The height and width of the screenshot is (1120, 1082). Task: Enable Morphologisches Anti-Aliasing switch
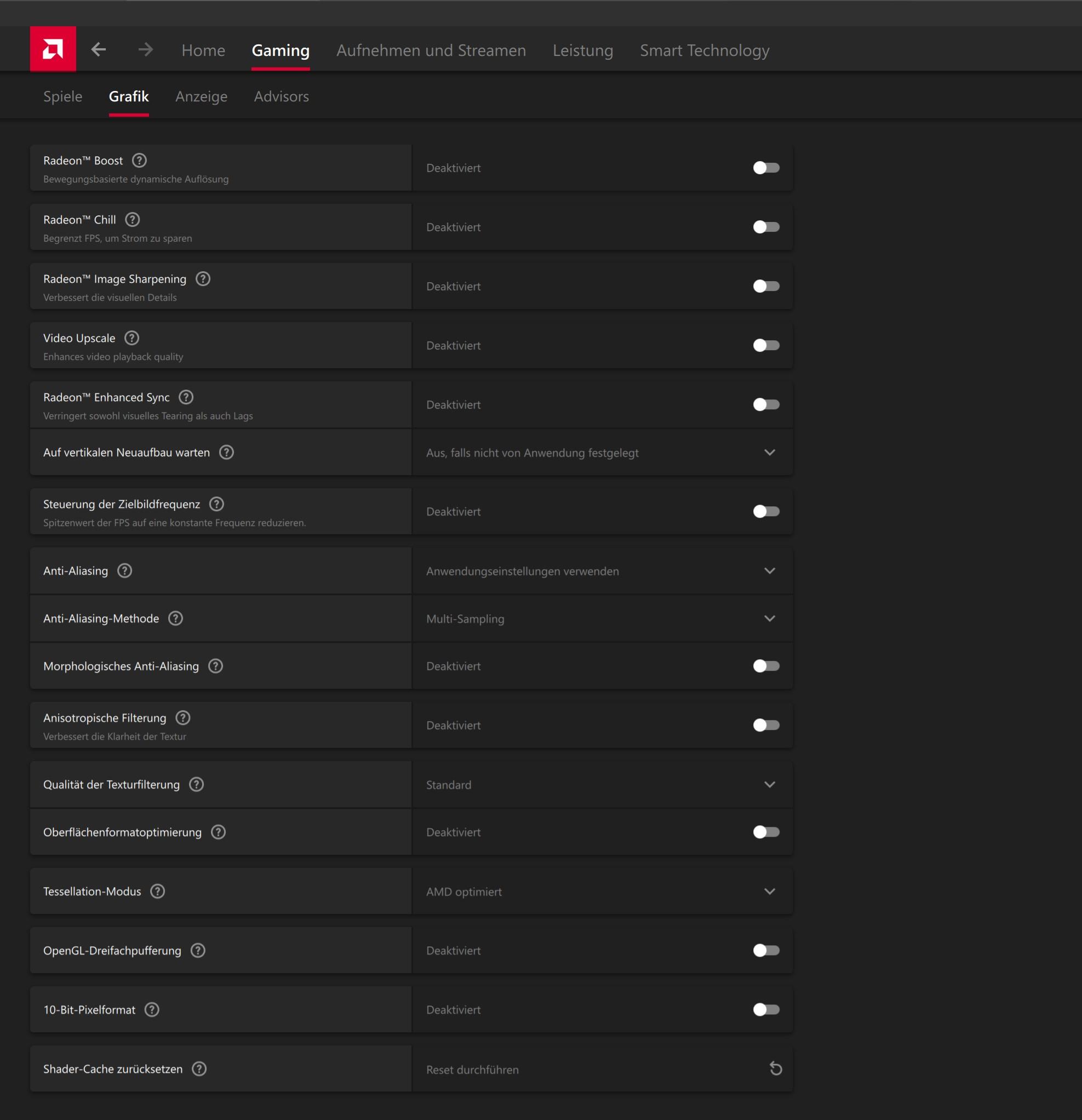[766, 666]
